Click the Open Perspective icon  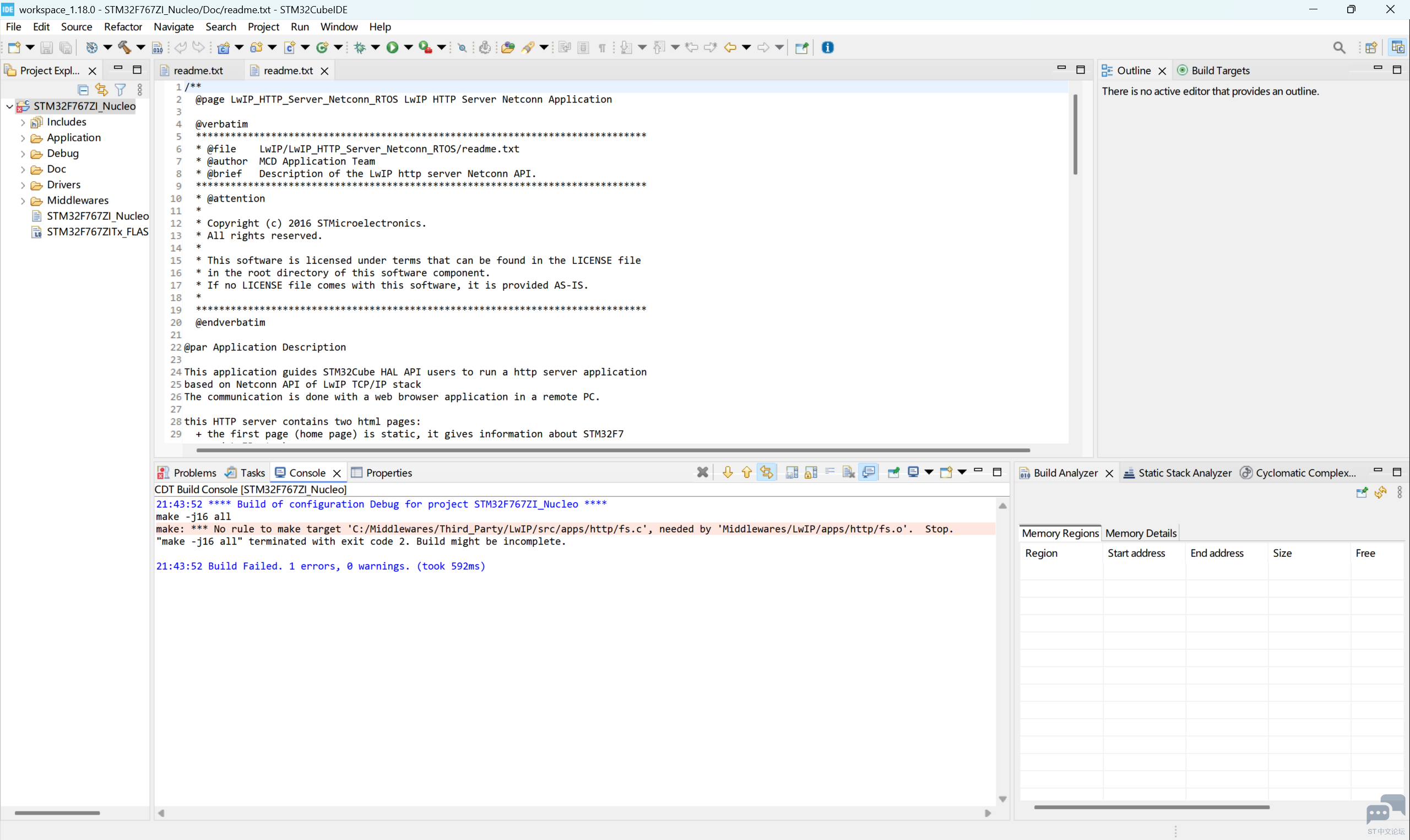[1371, 47]
